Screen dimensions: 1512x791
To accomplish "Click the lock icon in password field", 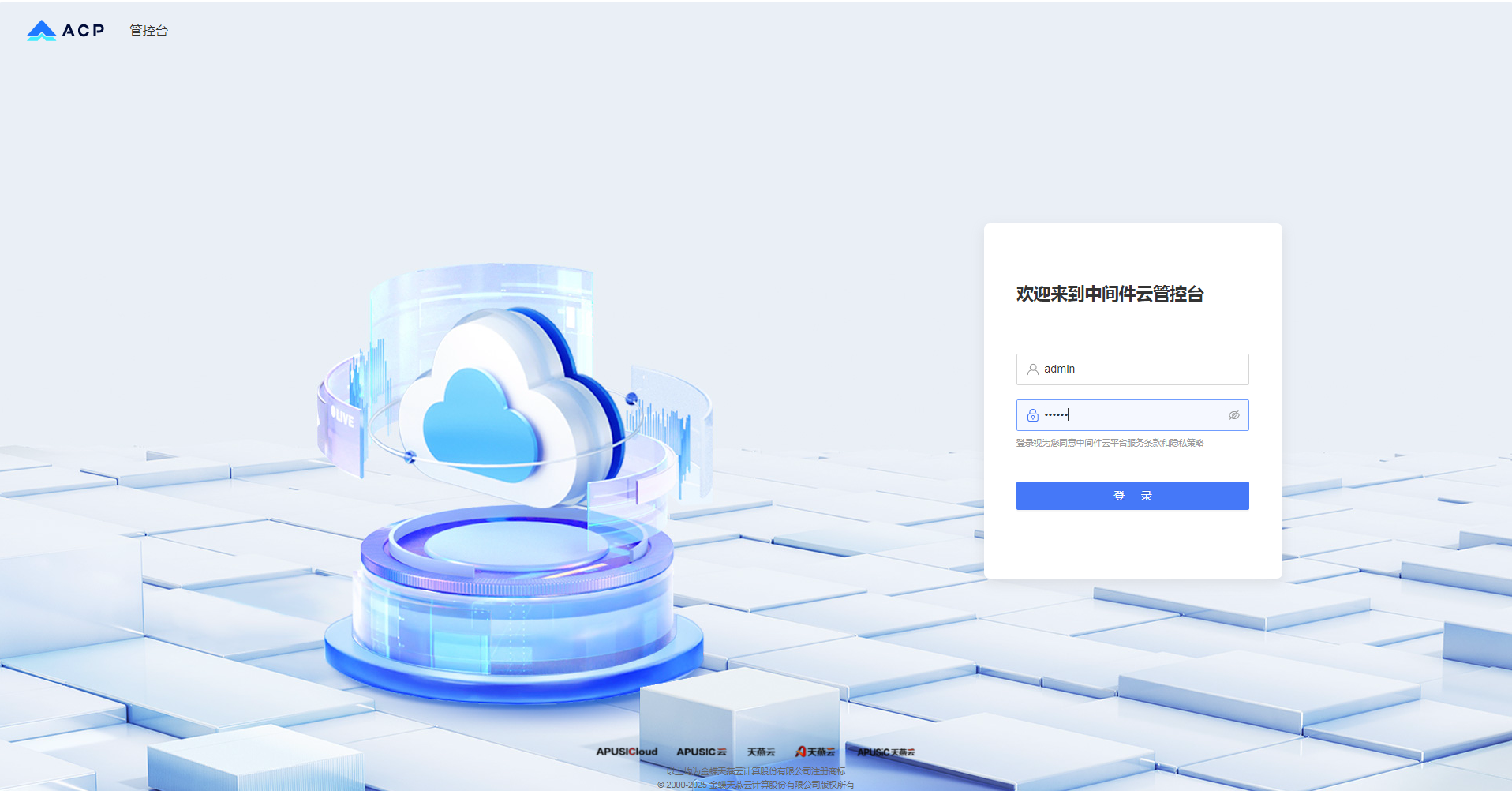I will pos(1032,415).
